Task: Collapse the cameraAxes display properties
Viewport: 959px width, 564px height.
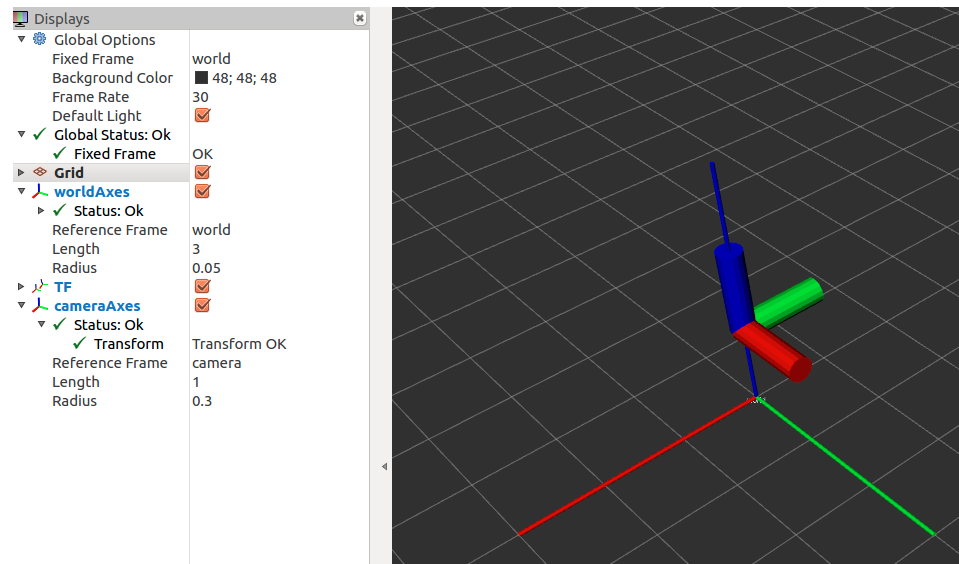Action: 21,305
